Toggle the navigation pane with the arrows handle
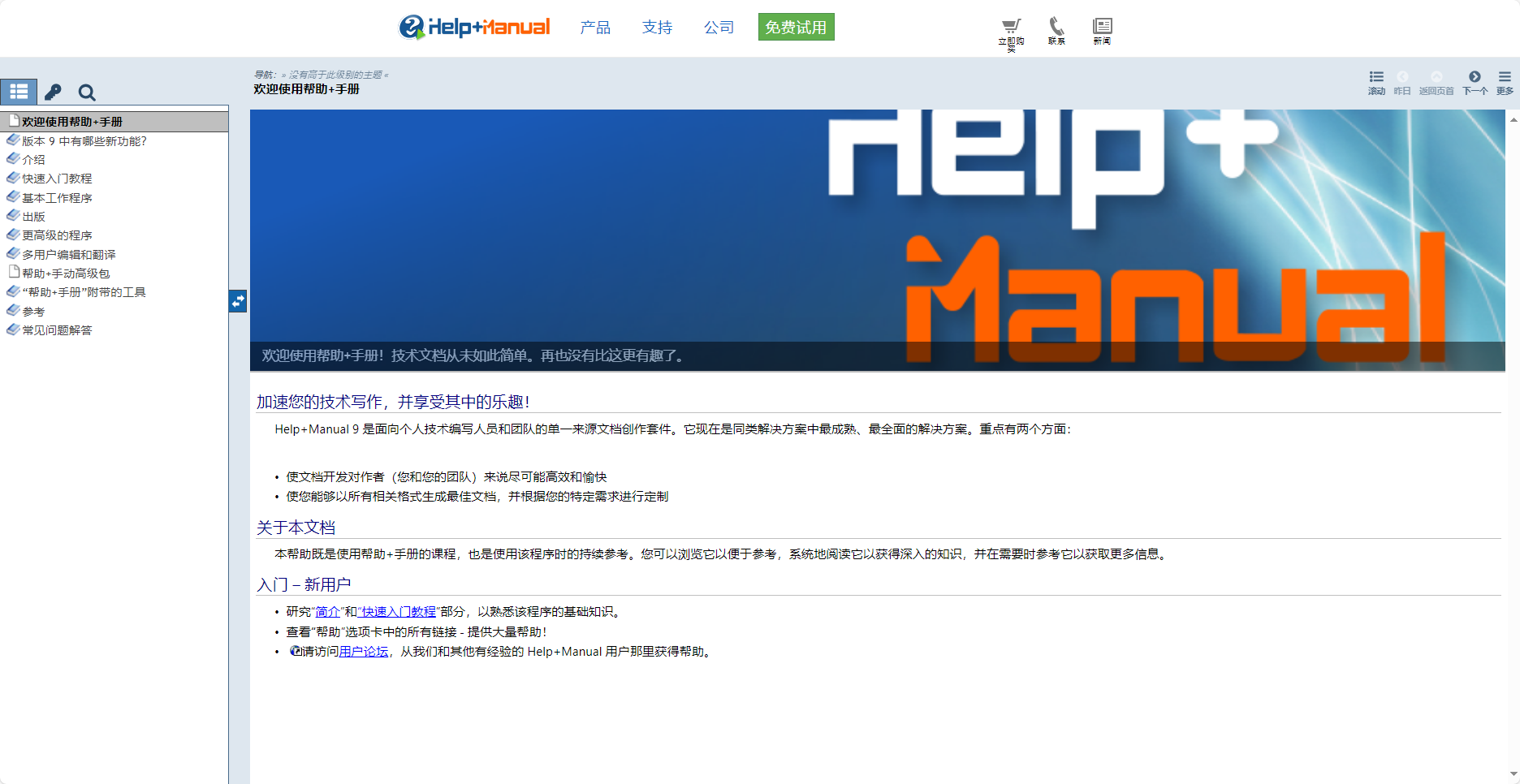1520x784 pixels. click(238, 301)
